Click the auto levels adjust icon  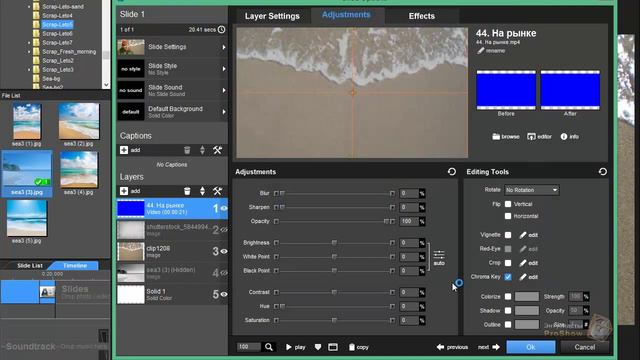[x=439, y=258]
